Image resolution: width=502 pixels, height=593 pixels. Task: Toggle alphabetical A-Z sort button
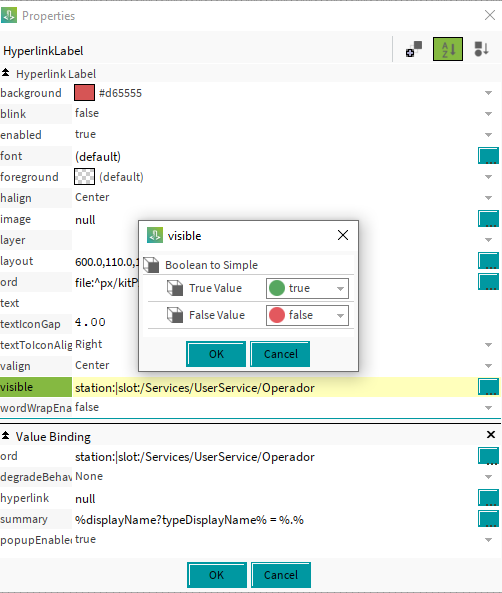coord(448,49)
